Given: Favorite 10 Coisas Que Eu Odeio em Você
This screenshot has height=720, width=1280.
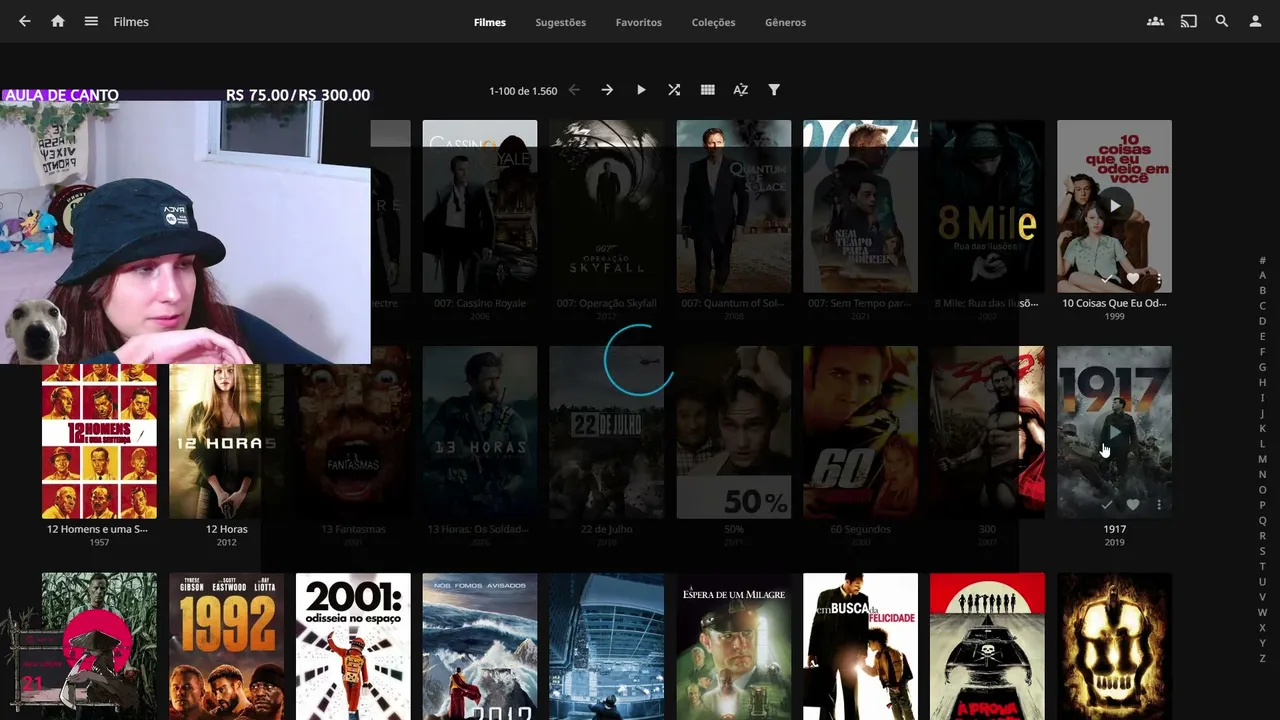Looking at the screenshot, I should [1133, 279].
